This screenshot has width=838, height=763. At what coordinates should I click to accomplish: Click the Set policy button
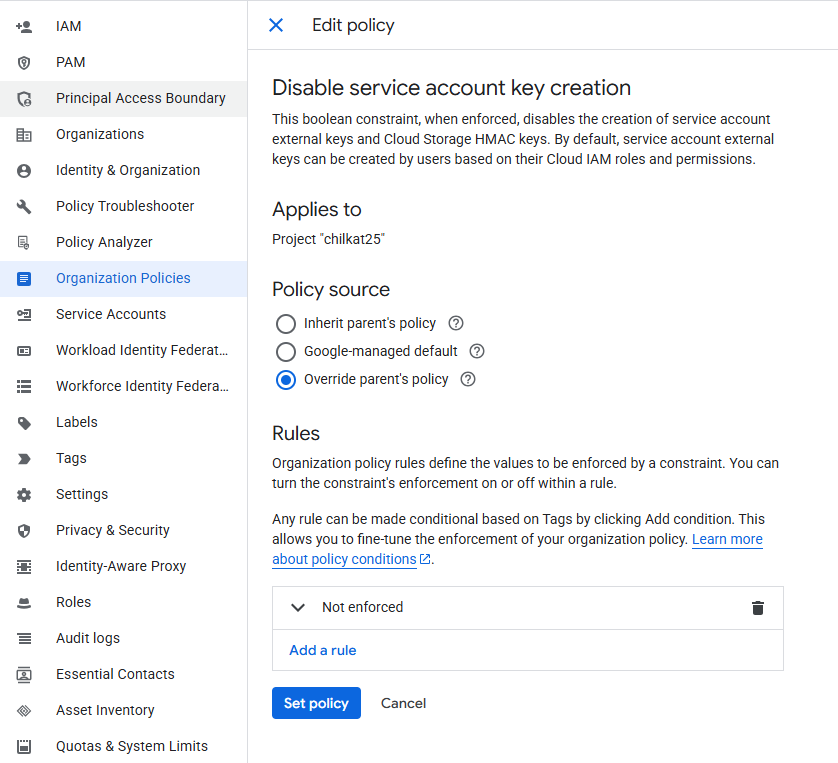coord(316,703)
